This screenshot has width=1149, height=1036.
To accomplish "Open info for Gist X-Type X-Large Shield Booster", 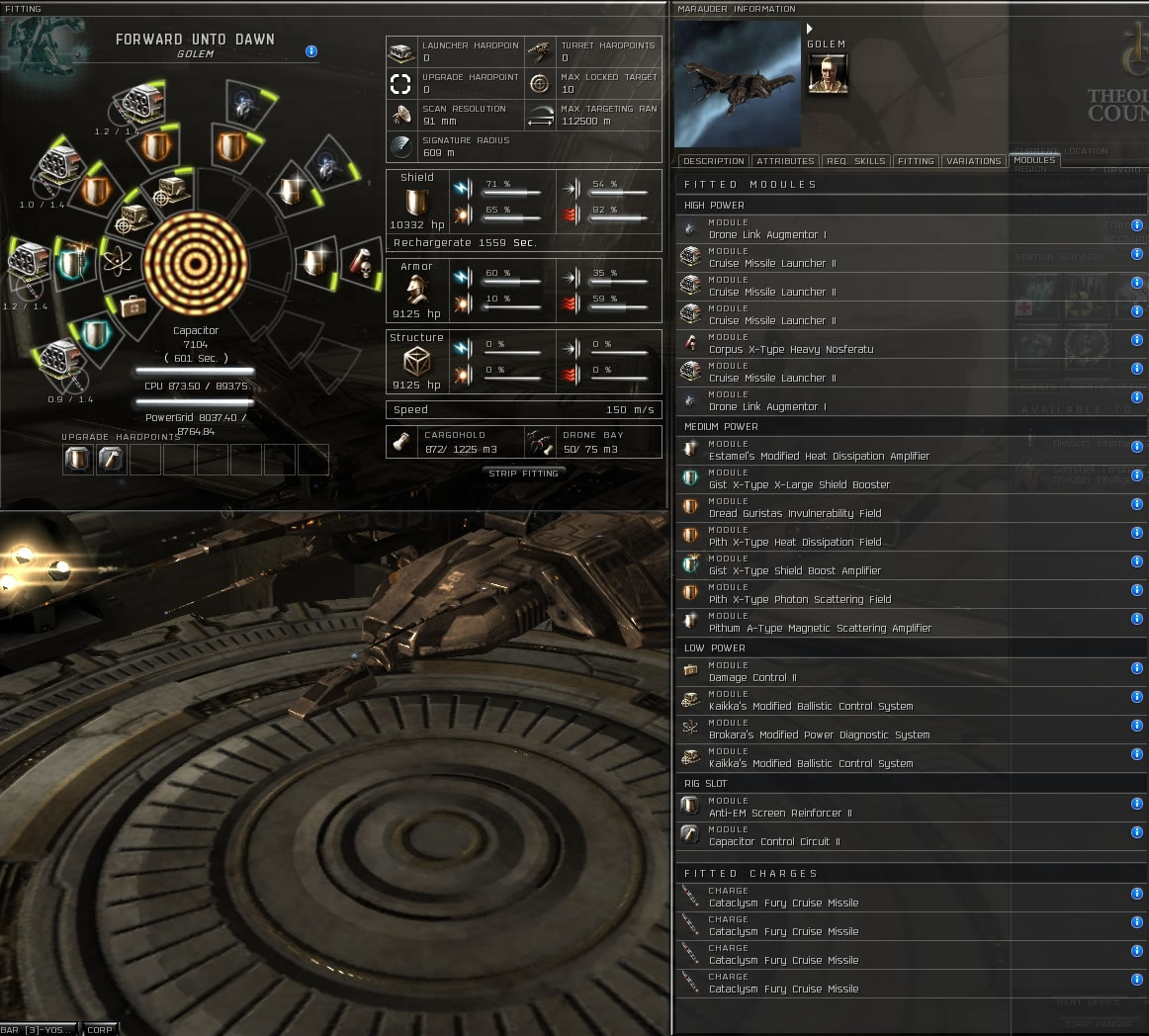I will point(1136,475).
